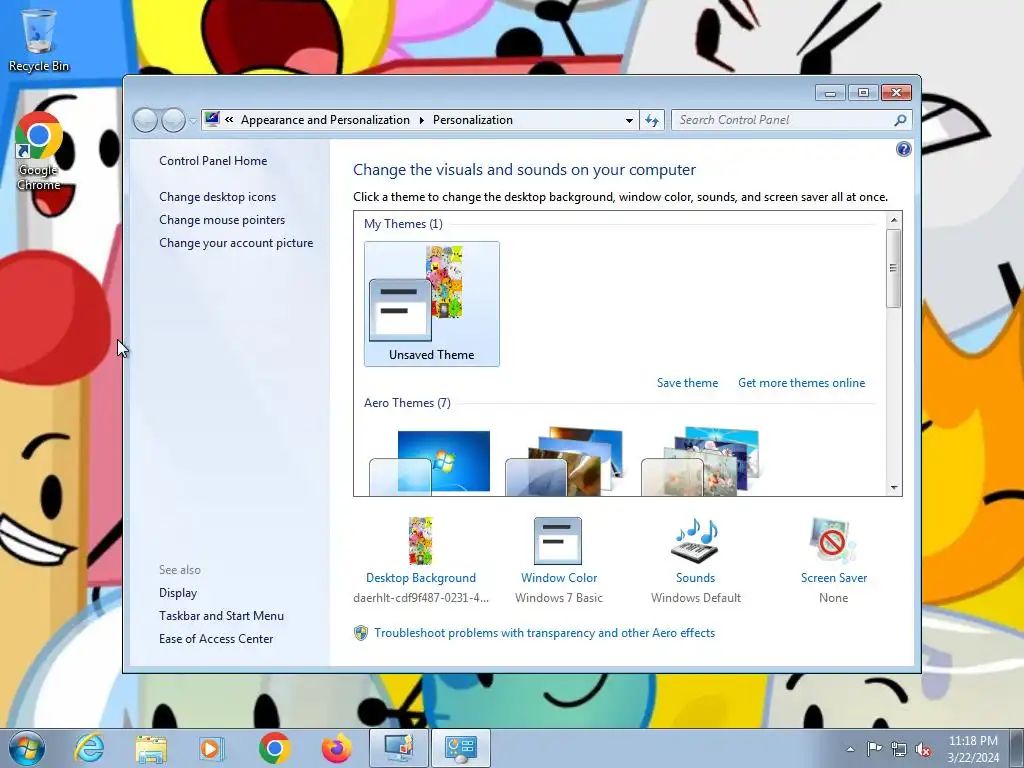Click the search magnifier icon

point(901,120)
